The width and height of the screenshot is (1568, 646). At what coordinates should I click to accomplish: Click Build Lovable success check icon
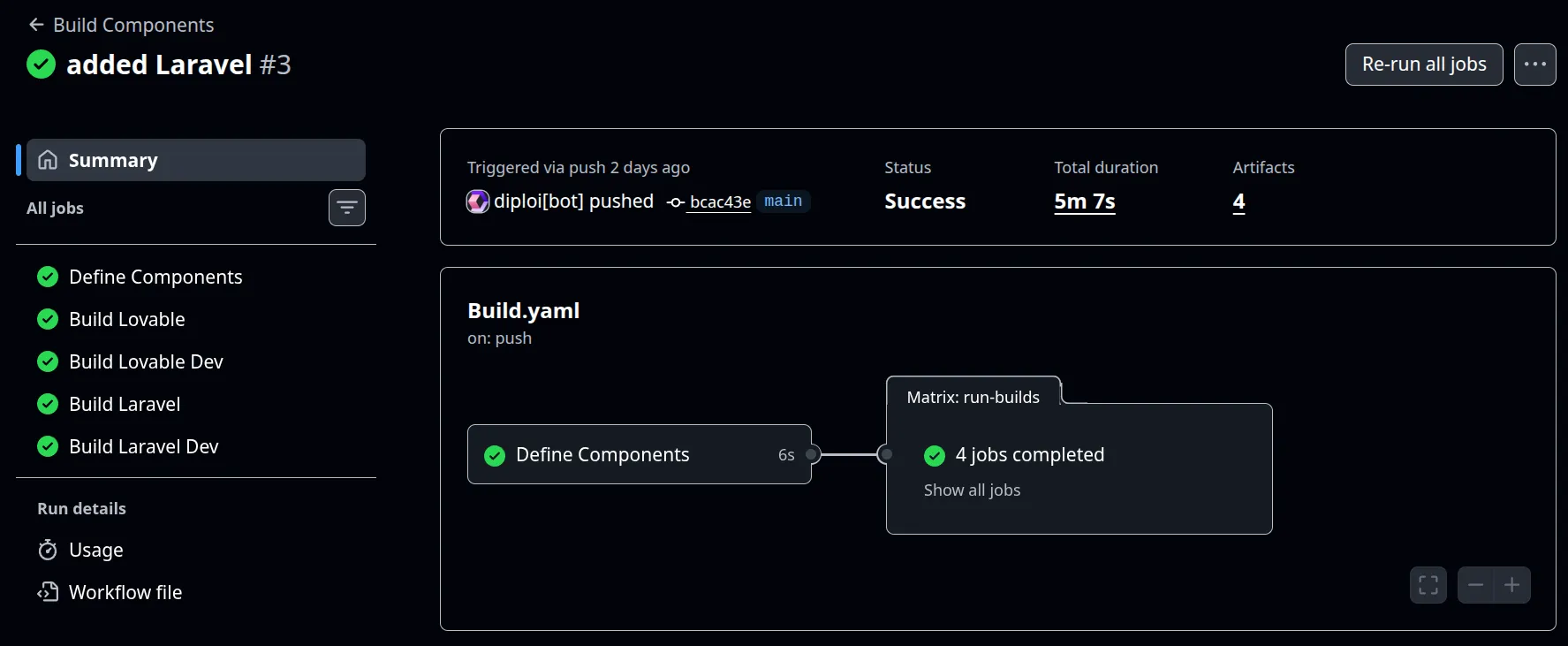(x=48, y=319)
